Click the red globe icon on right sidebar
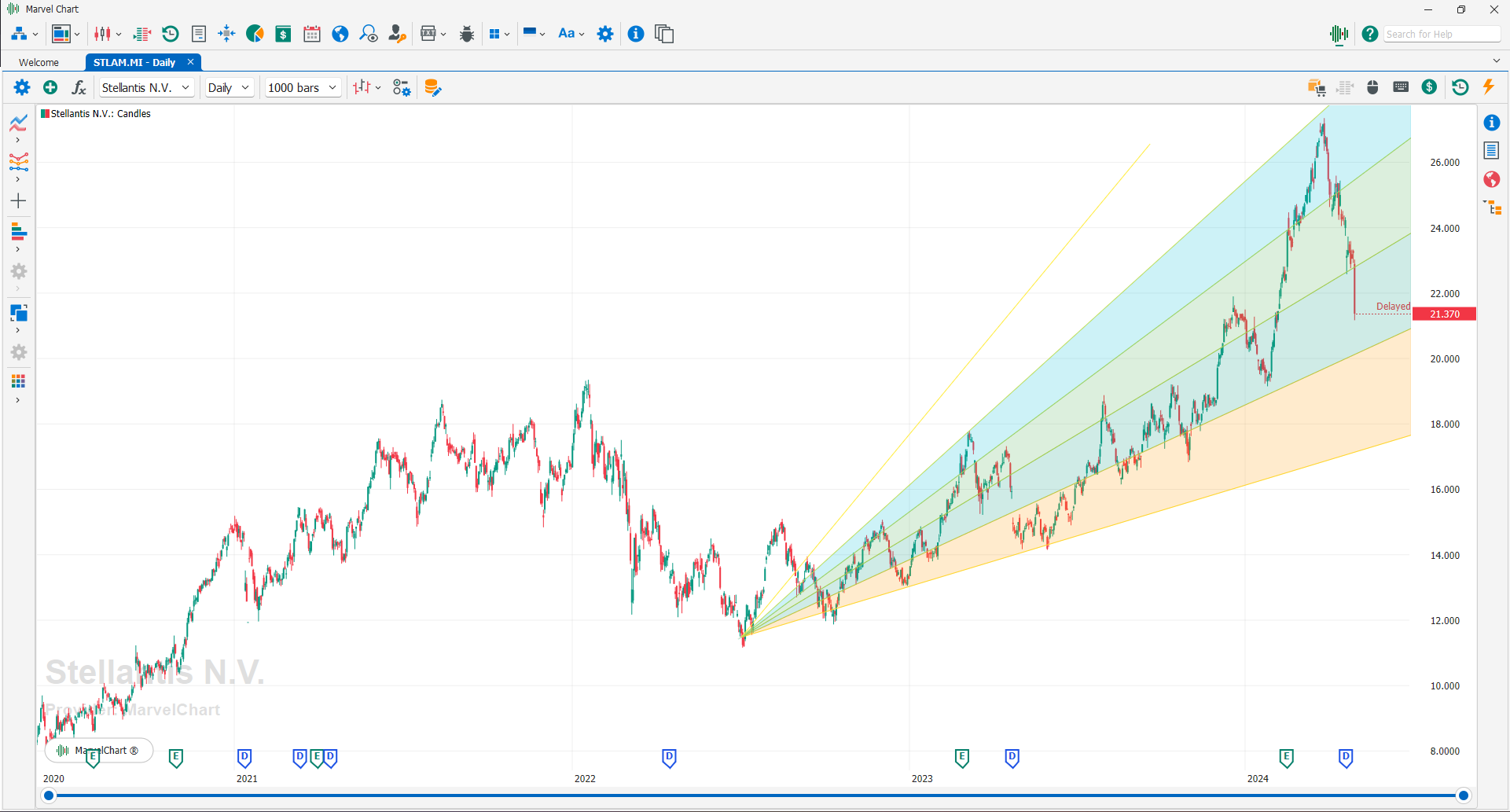1510x812 pixels. (1492, 179)
